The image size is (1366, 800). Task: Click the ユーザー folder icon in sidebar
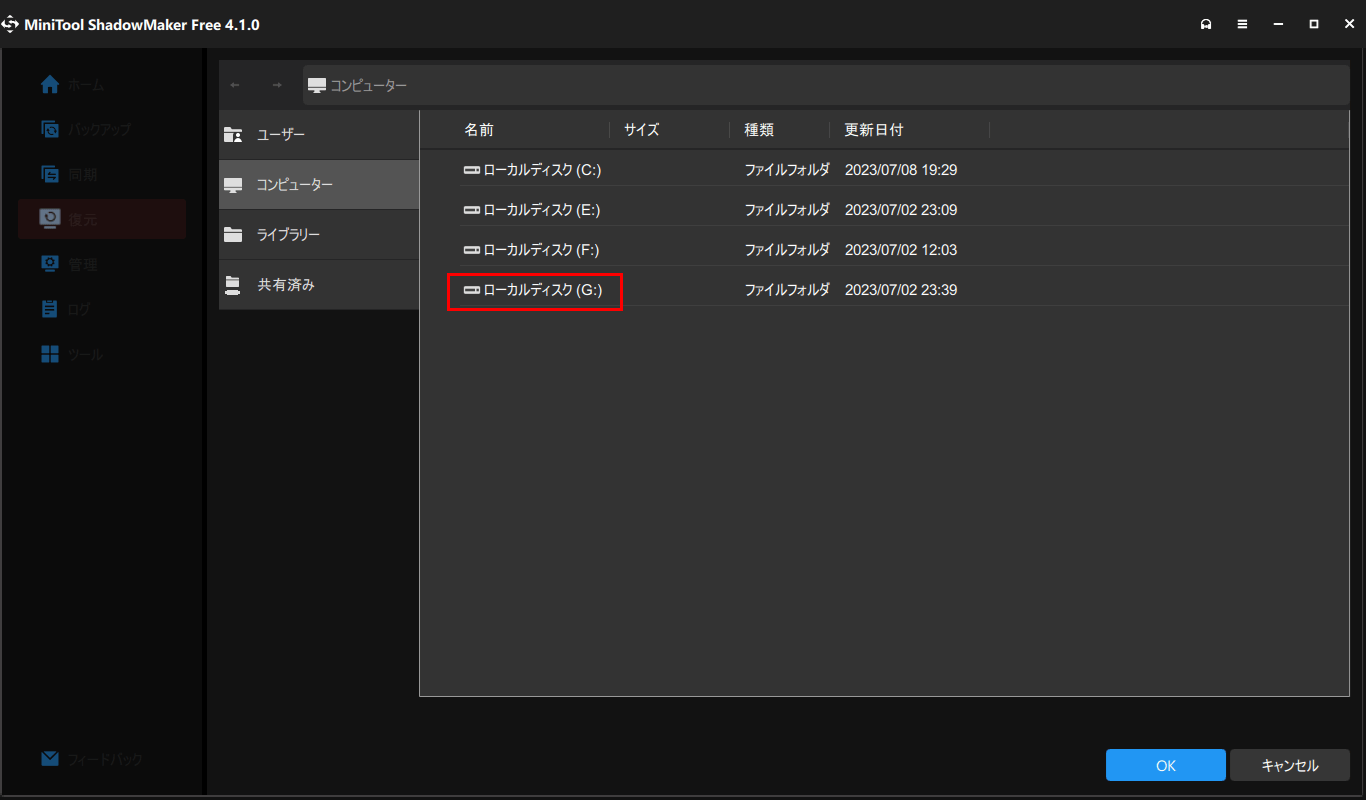pos(233,135)
